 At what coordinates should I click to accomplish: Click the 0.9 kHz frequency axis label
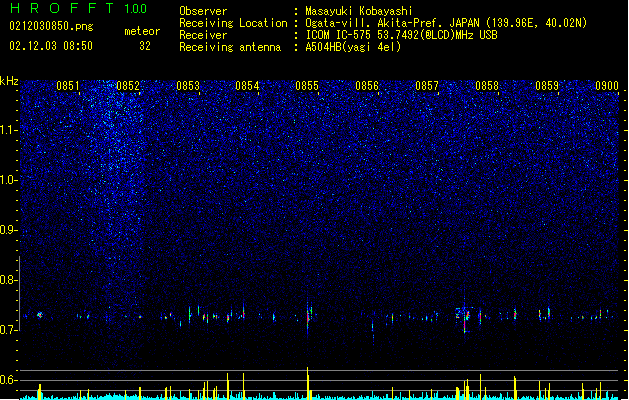pyautogui.click(x=9, y=230)
